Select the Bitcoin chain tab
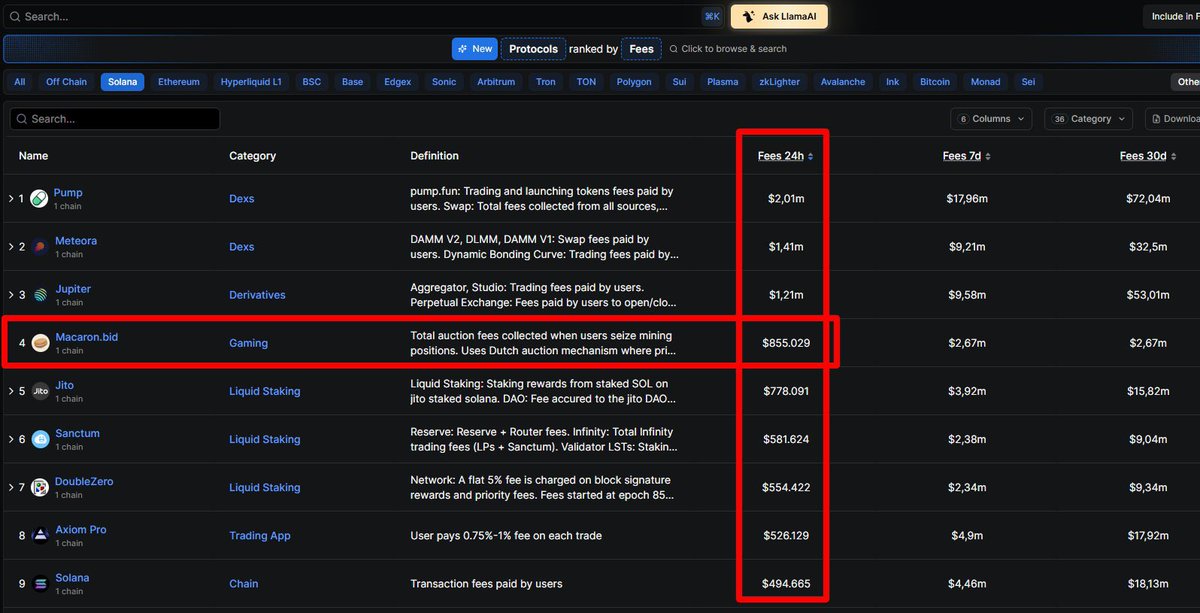The image size is (1200, 613). [935, 82]
